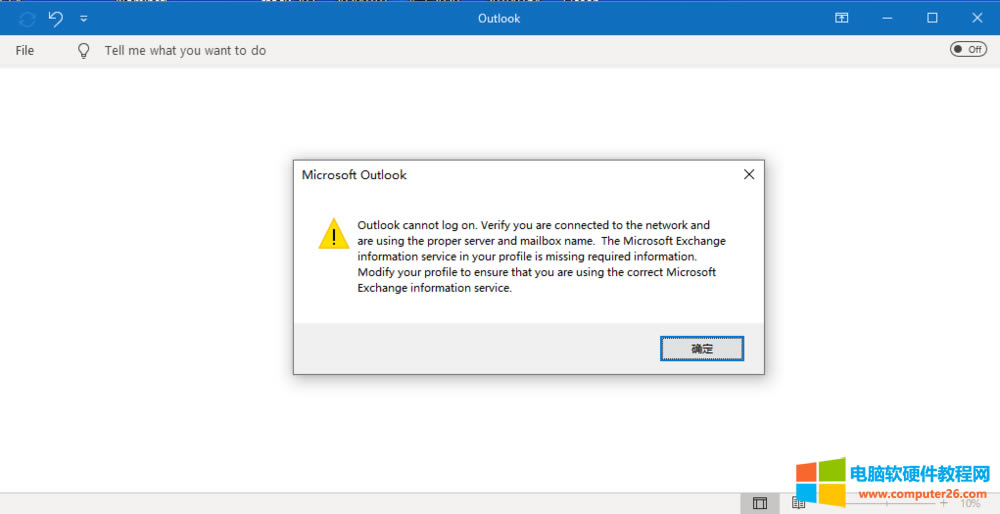Open the File tab

tap(25, 50)
